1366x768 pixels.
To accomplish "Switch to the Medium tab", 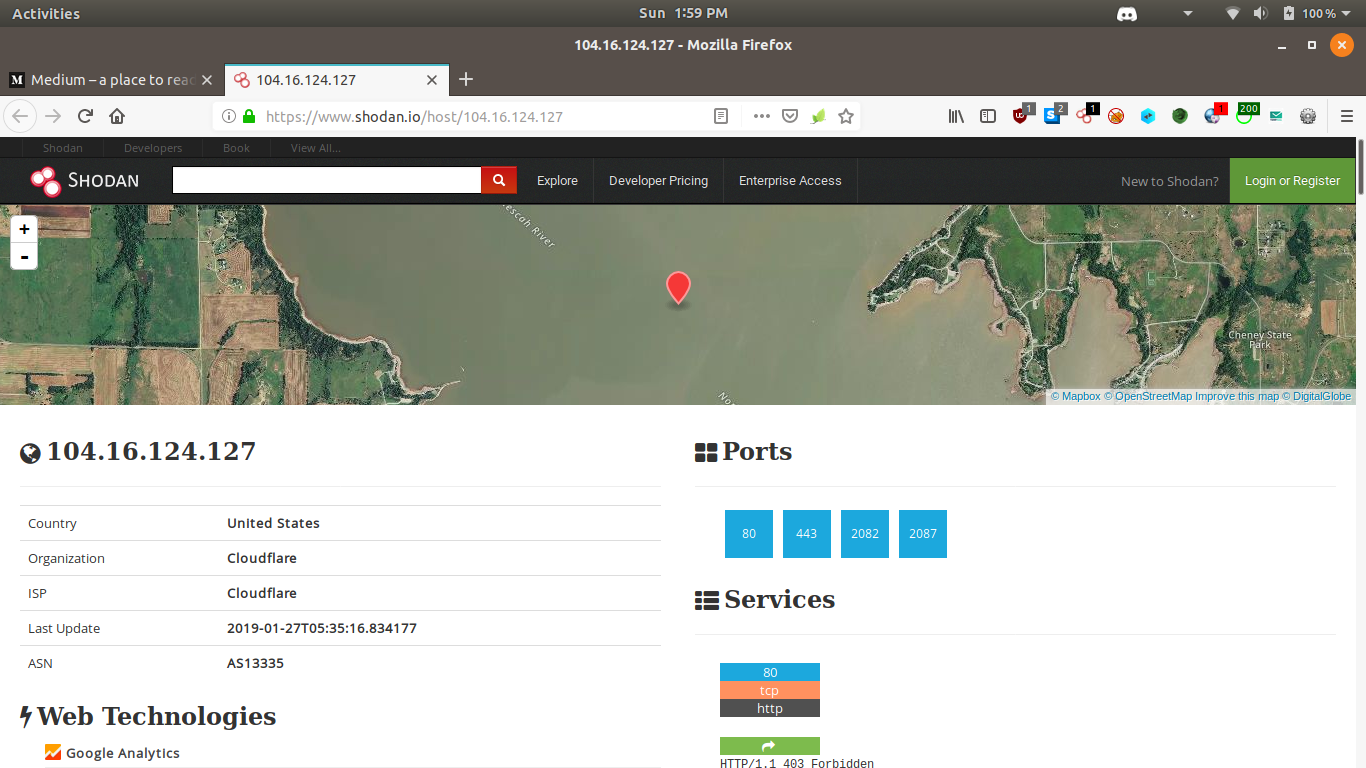I will 111,80.
